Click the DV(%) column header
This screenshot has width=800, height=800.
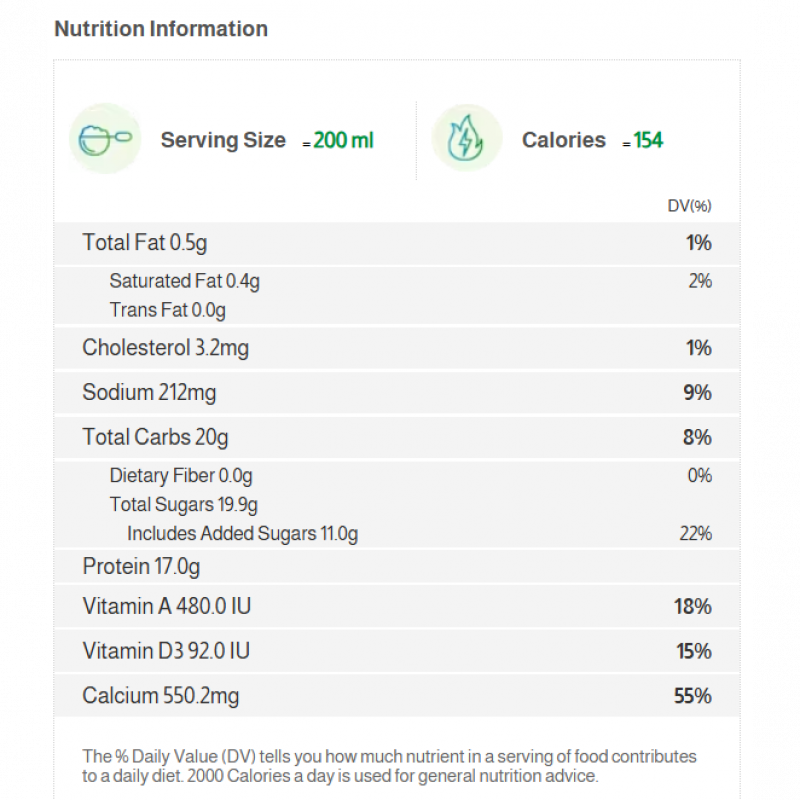tap(689, 206)
